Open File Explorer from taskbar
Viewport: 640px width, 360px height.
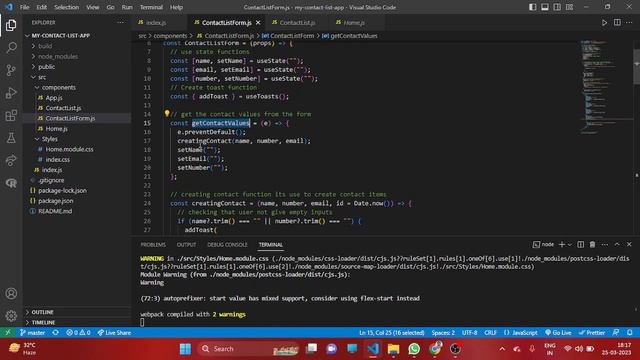coord(393,349)
